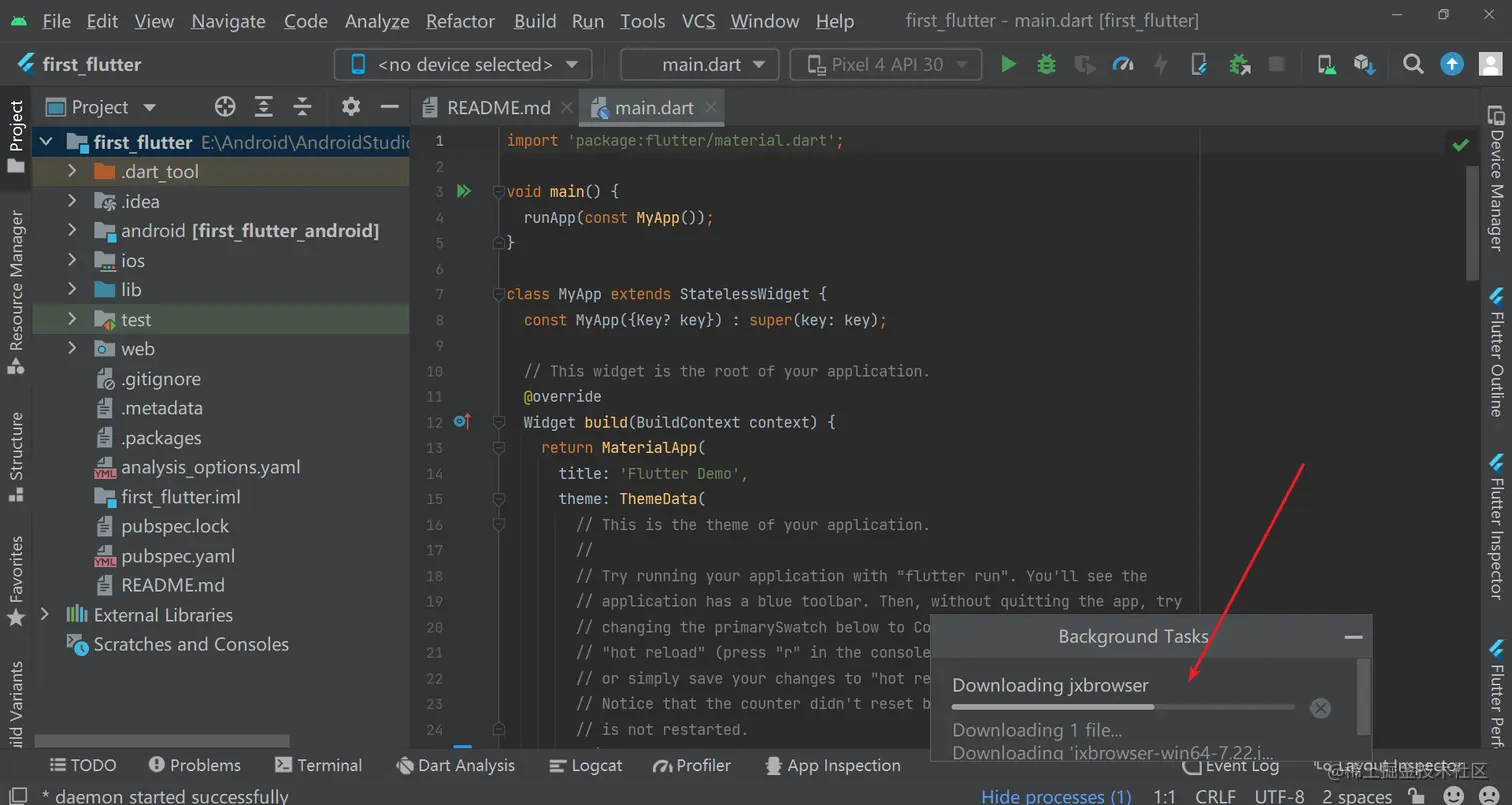
Task: Click the locate-file target icon in Project panel
Action: (x=225, y=107)
